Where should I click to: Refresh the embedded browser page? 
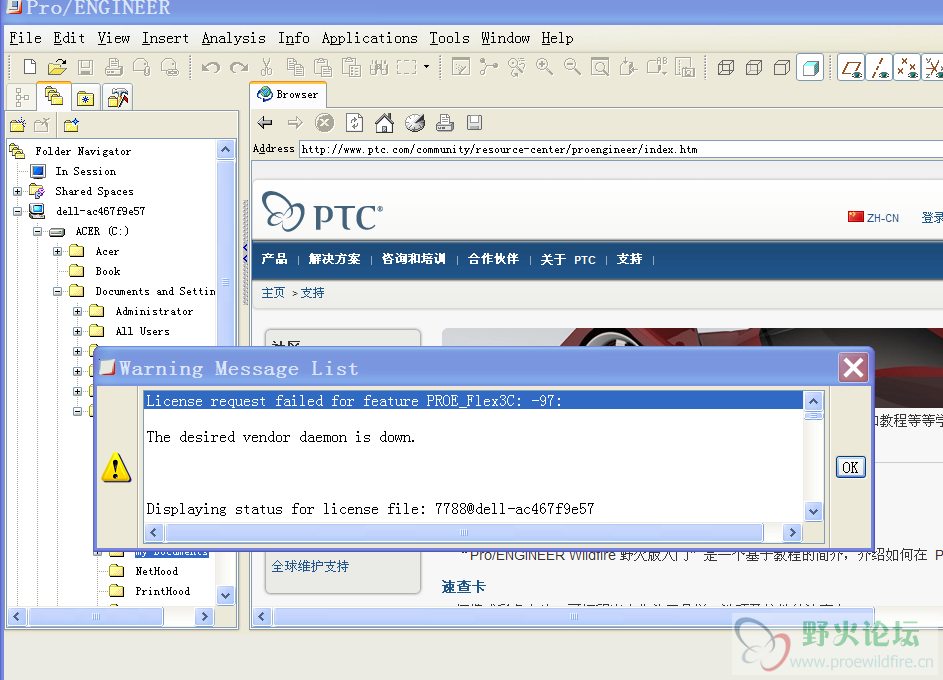pyautogui.click(x=355, y=123)
